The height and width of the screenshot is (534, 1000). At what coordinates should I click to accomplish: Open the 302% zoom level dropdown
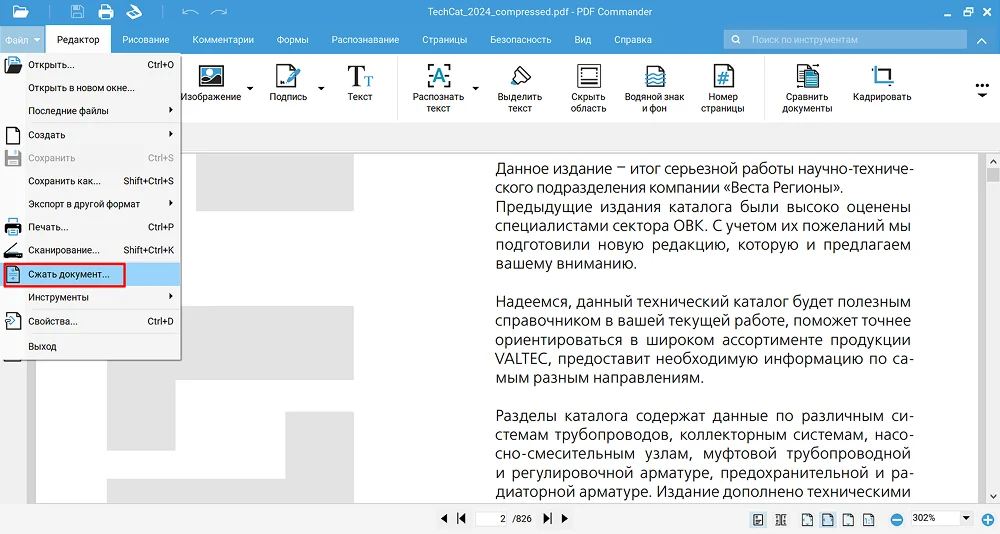[966, 519]
